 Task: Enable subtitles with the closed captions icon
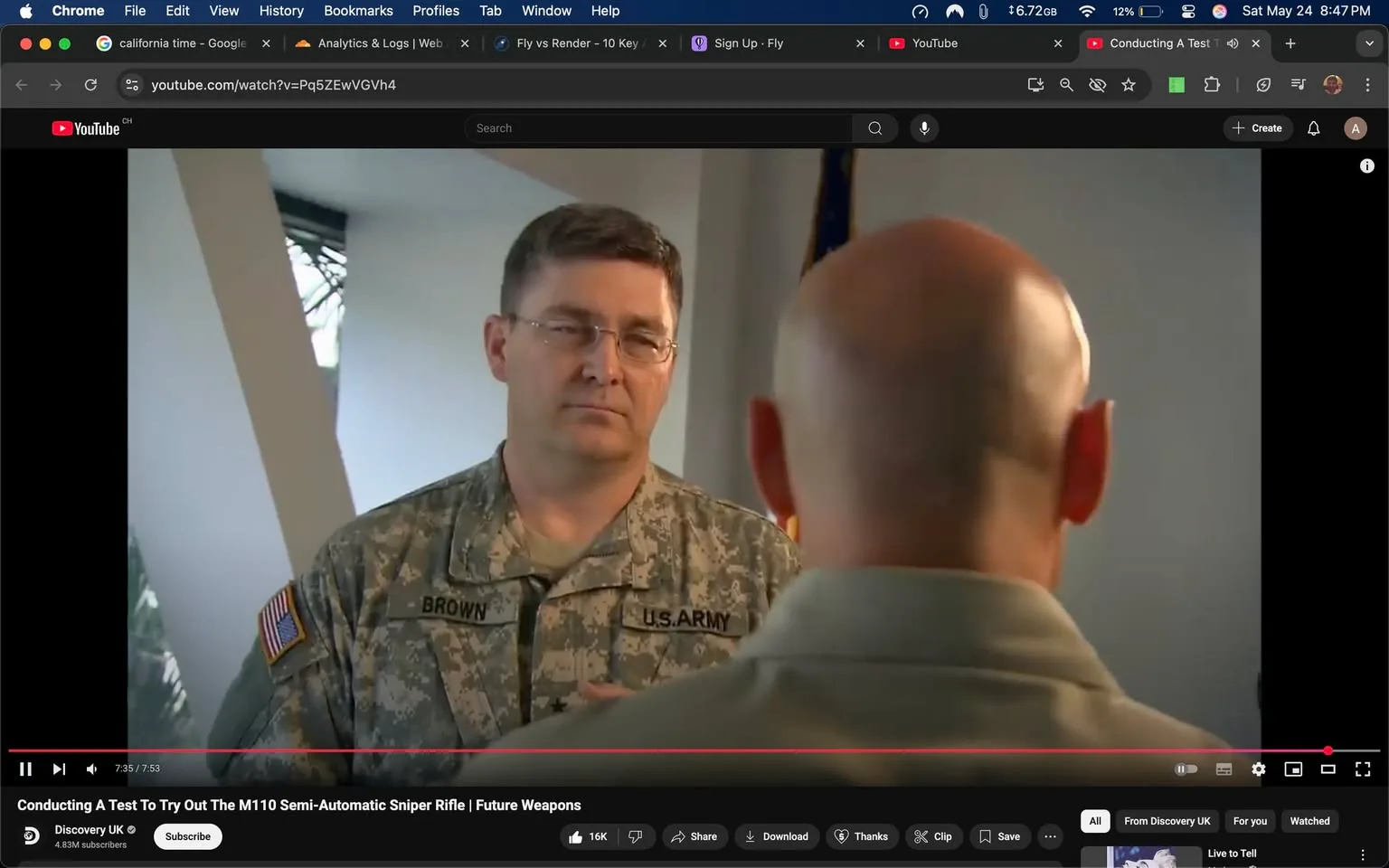[x=1224, y=769]
